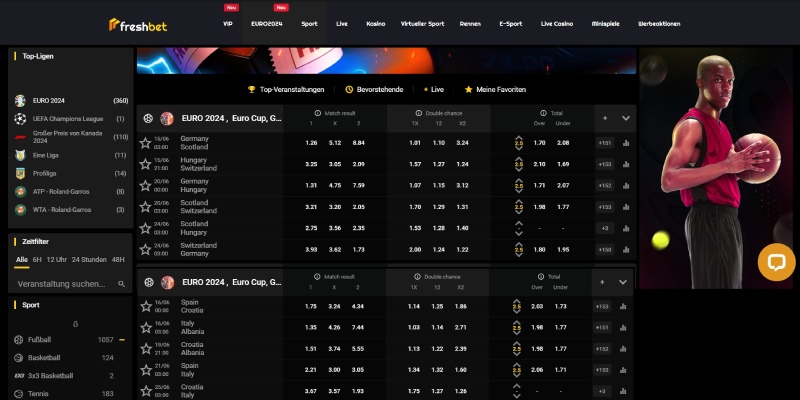This screenshot has height=400, width=800.
Task: Click the Basketball sidebar icon
Action: (x=18, y=358)
